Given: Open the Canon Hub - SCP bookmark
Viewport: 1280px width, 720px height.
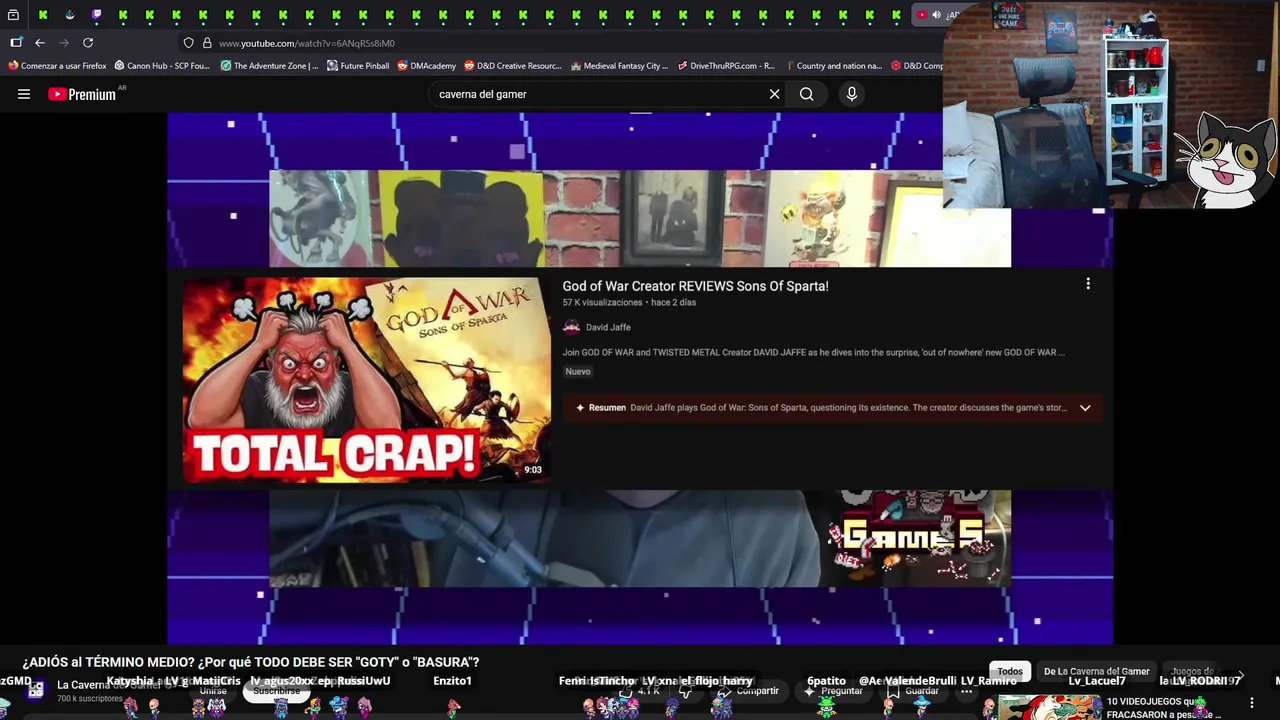Looking at the screenshot, I should (162, 66).
